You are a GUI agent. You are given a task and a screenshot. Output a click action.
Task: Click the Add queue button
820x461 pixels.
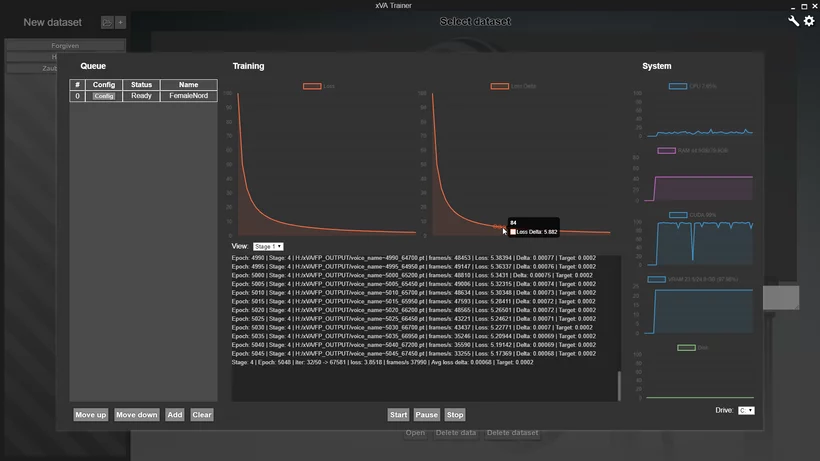click(175, 415)
